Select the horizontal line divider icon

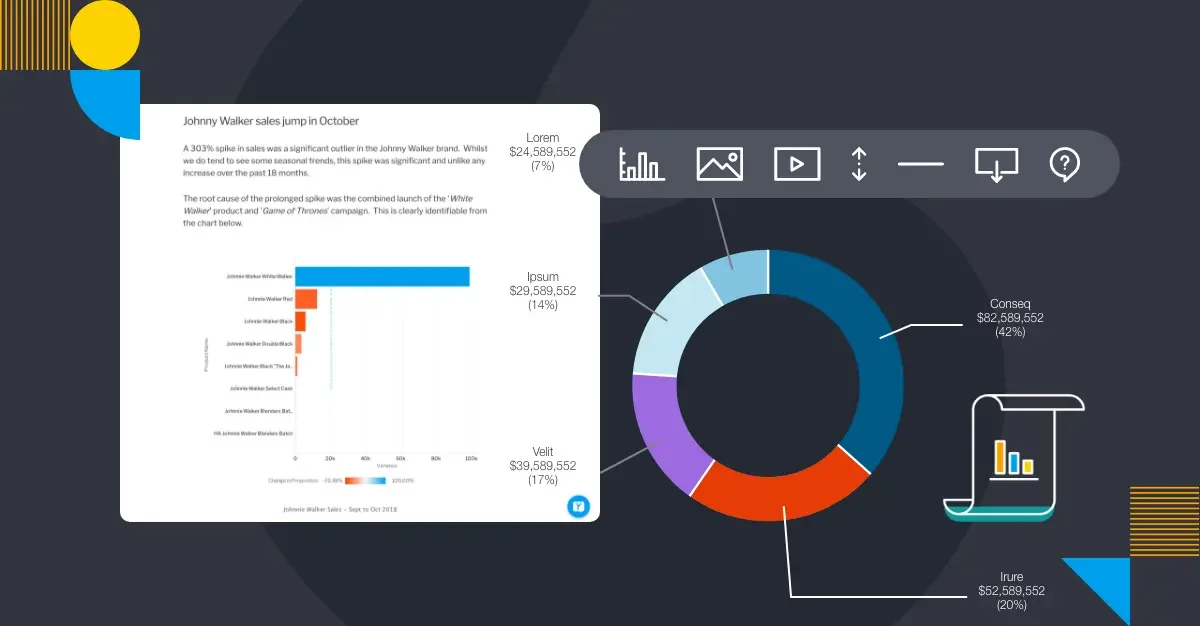pos(920,164)
